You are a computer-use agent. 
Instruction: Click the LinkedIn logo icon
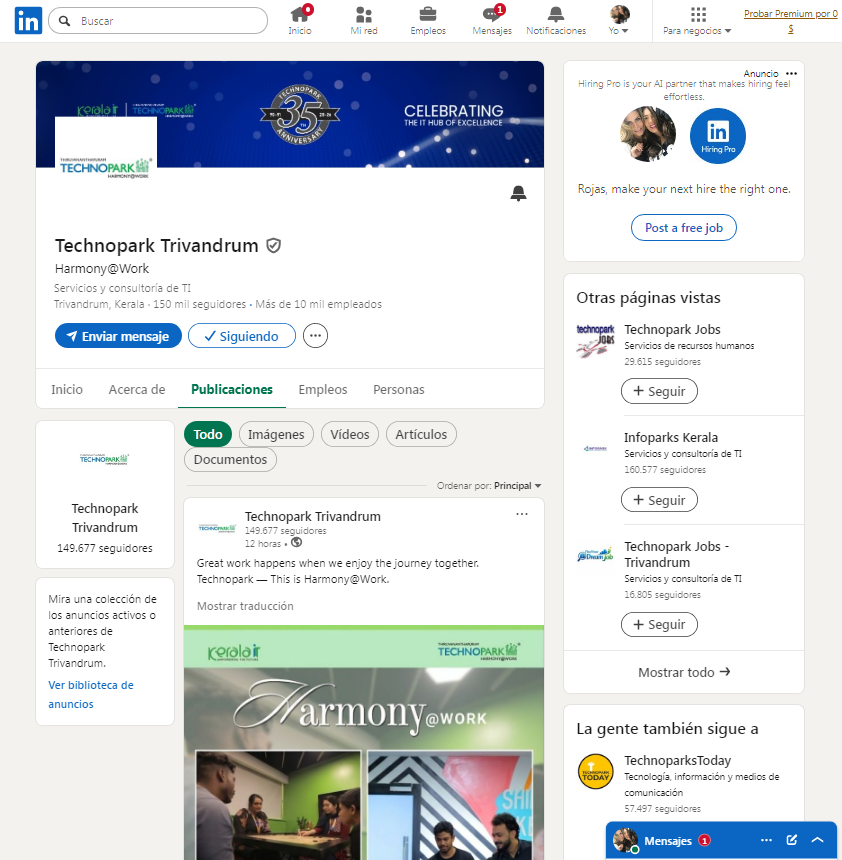point(28,21)
